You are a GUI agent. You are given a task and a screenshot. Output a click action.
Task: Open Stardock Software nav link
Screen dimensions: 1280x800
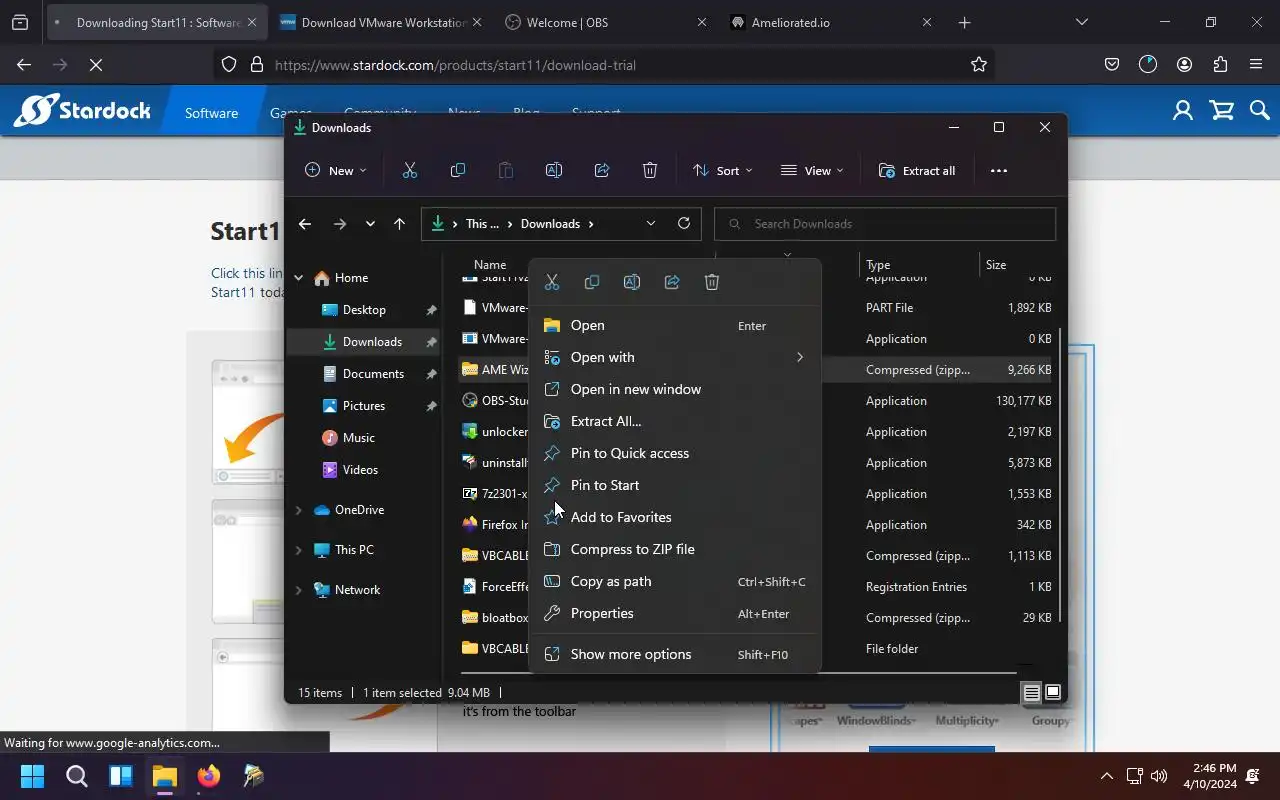pyautogui.click(x=211, y=113)
